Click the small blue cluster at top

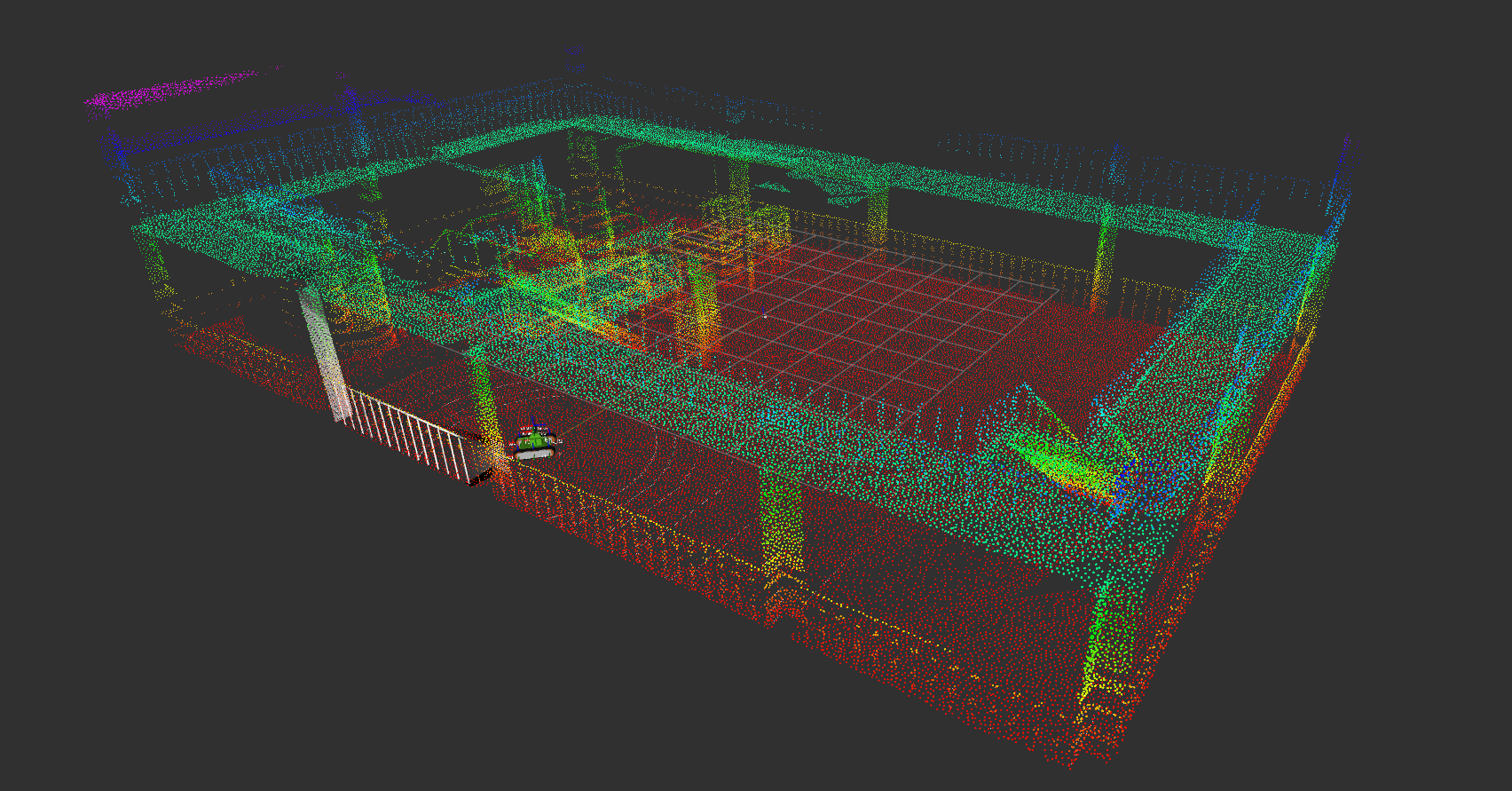click(x=574, y=59)
